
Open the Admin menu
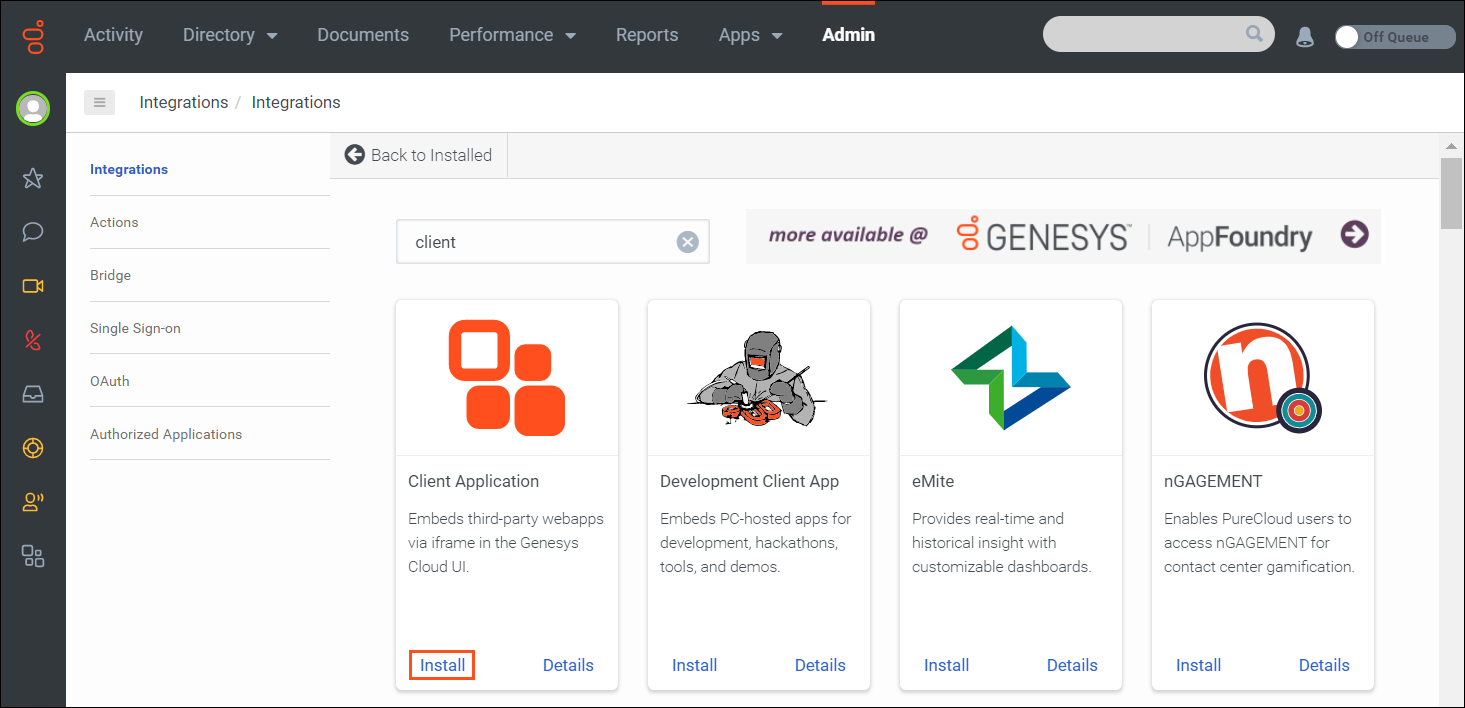click(848, 35)
